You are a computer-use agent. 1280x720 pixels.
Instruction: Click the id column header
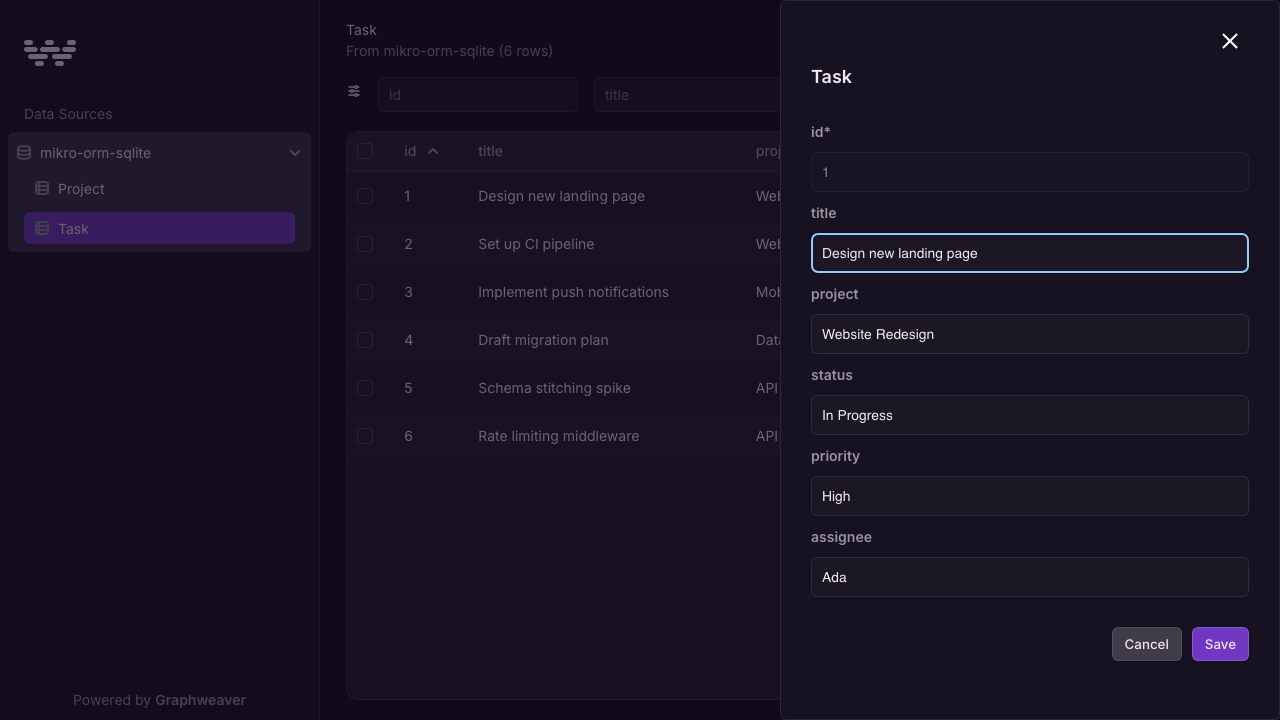pyautogui.click(x=410, y=151)
